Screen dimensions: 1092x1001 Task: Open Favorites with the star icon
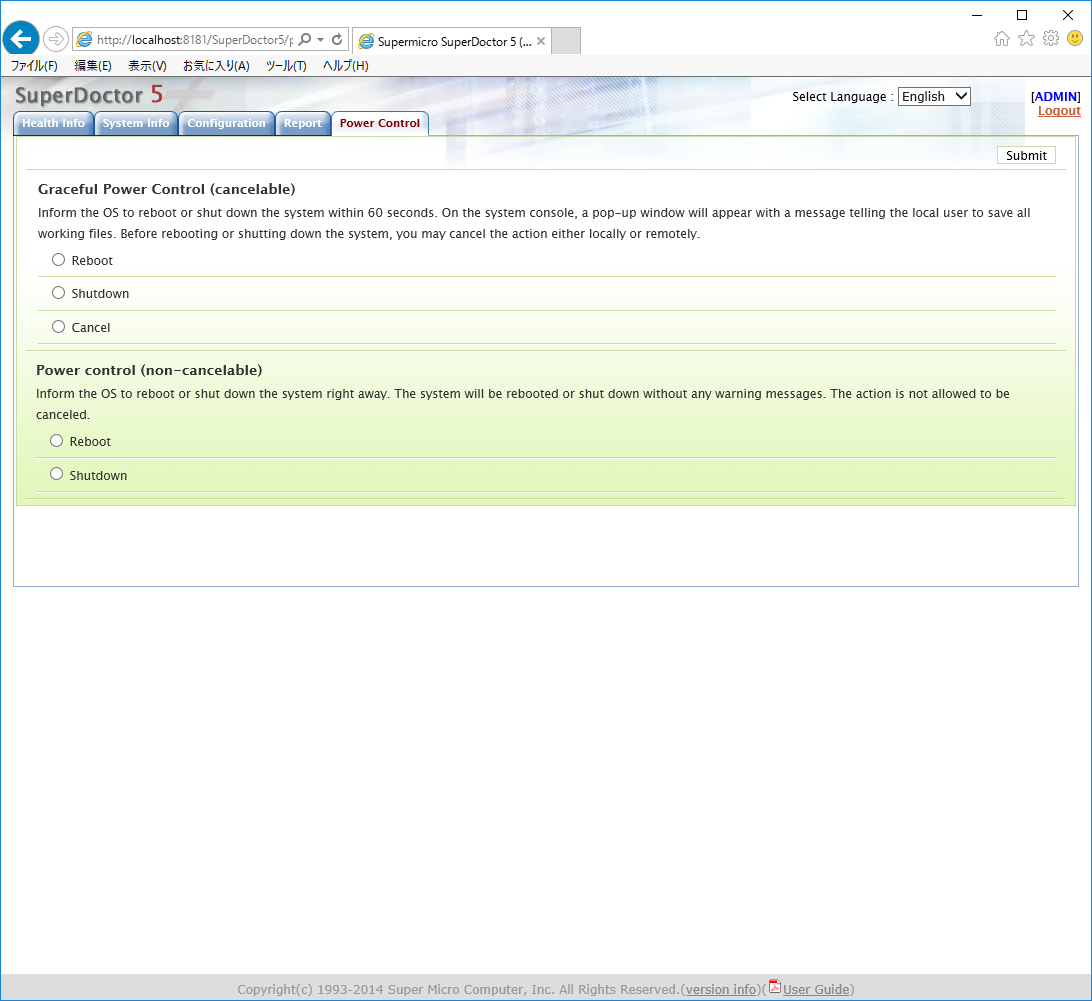point(1027,39)
